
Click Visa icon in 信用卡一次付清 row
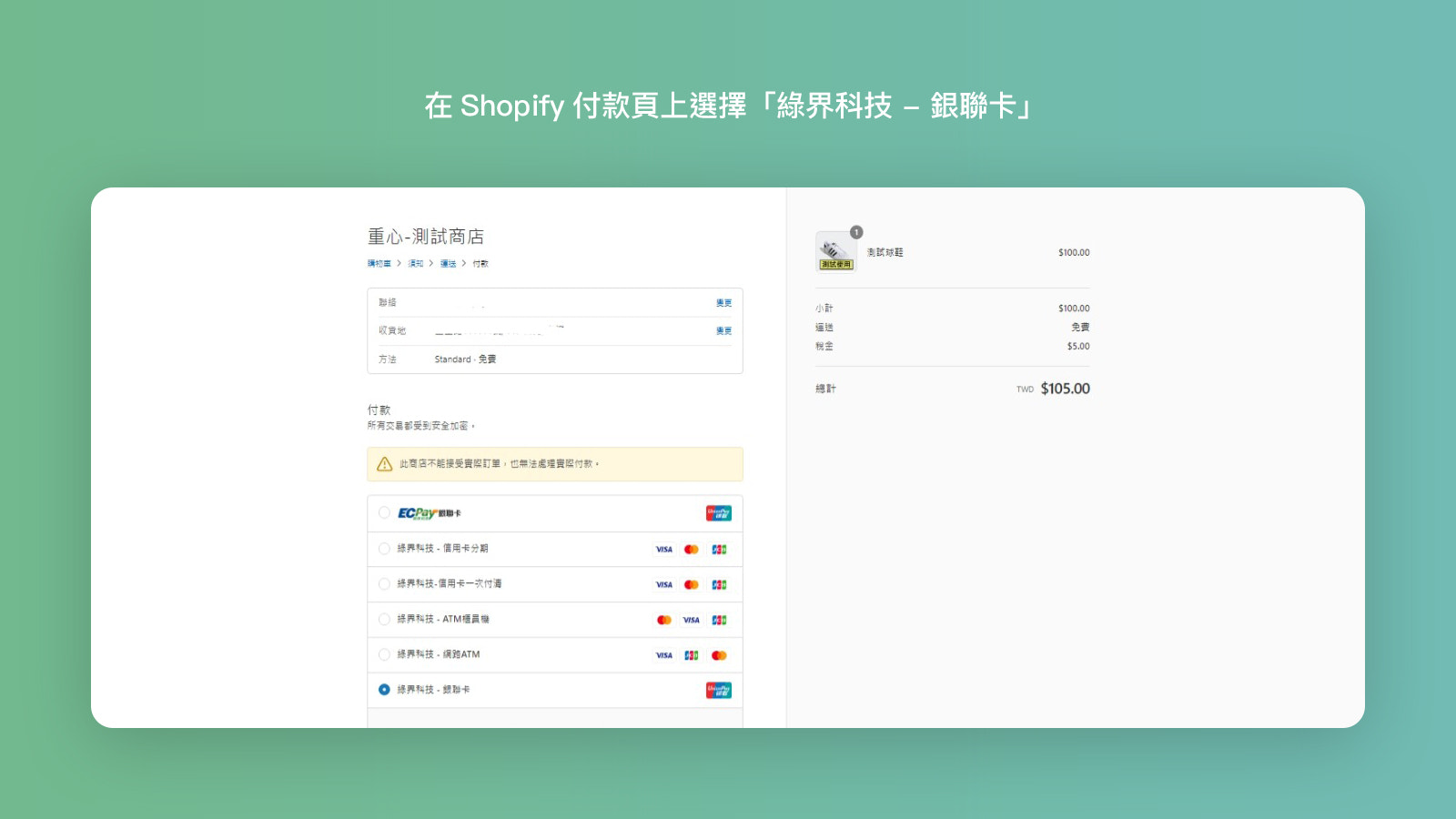[x=664, y=585]
